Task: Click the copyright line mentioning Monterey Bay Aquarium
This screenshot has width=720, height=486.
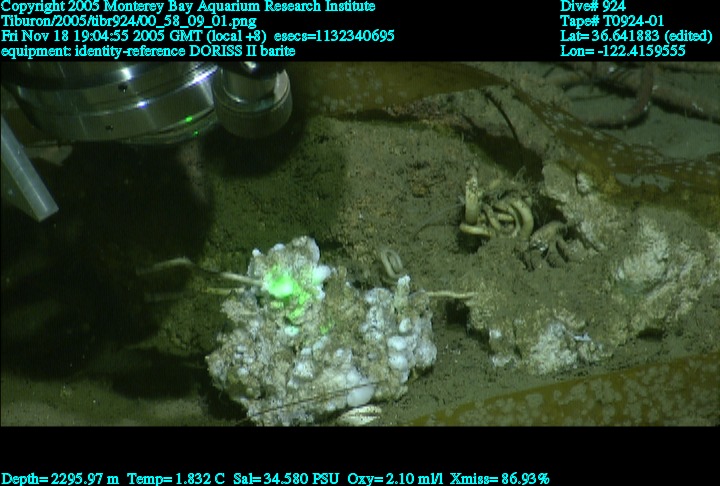Action: (x=188, y=6)
